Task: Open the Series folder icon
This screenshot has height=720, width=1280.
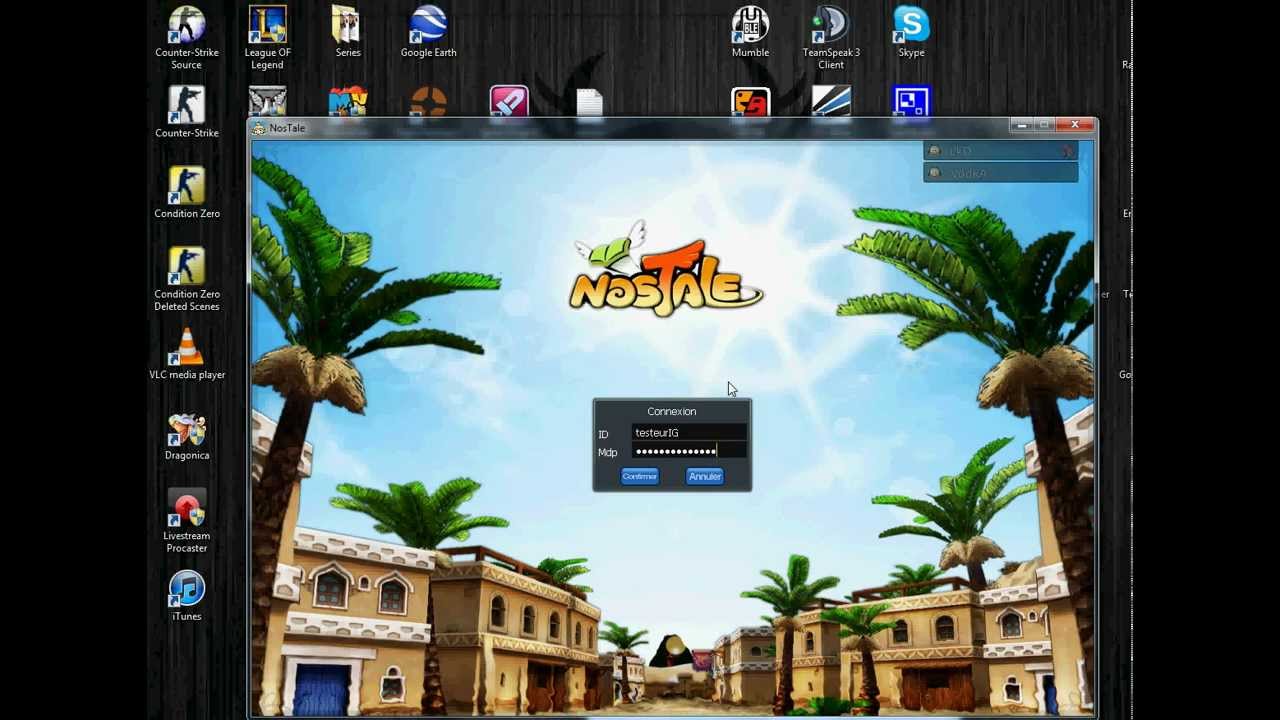Action: pyautogui.click(x=347, y=31)
